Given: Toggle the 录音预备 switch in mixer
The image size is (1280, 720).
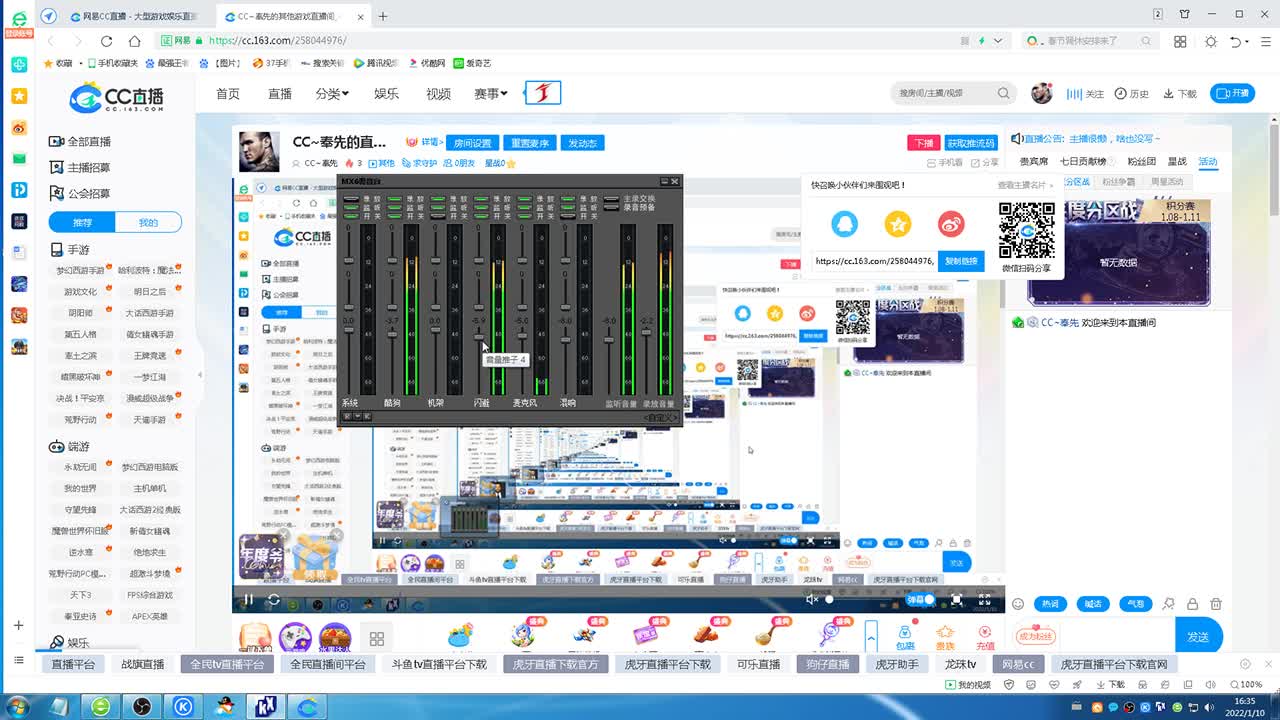Looking at the screenshot, I should click(611, 207).
